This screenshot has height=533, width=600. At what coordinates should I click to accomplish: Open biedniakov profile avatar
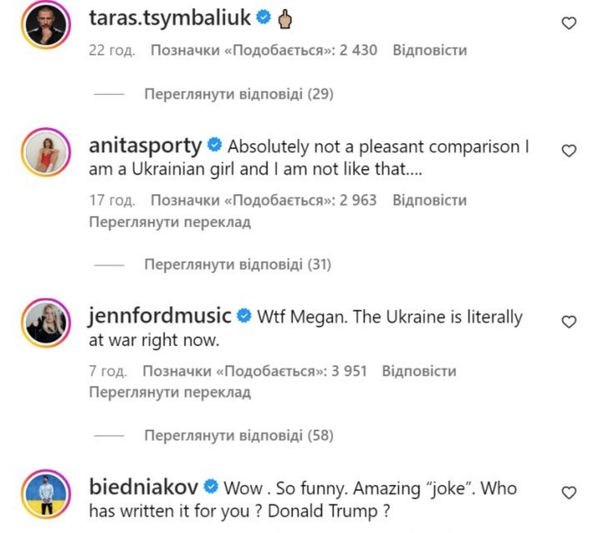click(43, 496)
